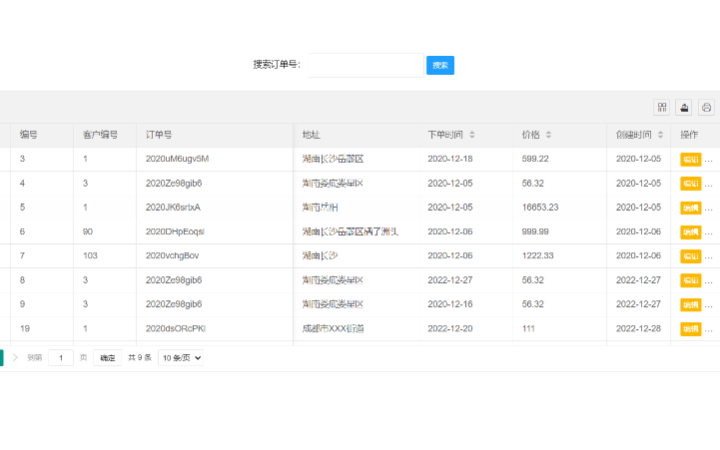Sort by 价格 column arrows

point(549,135)
